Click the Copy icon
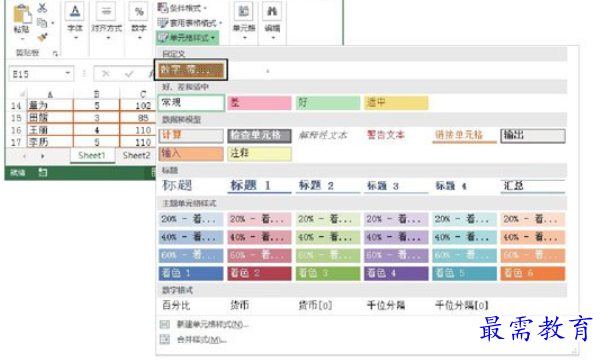 pyautogui.click(x=42, y=23)
